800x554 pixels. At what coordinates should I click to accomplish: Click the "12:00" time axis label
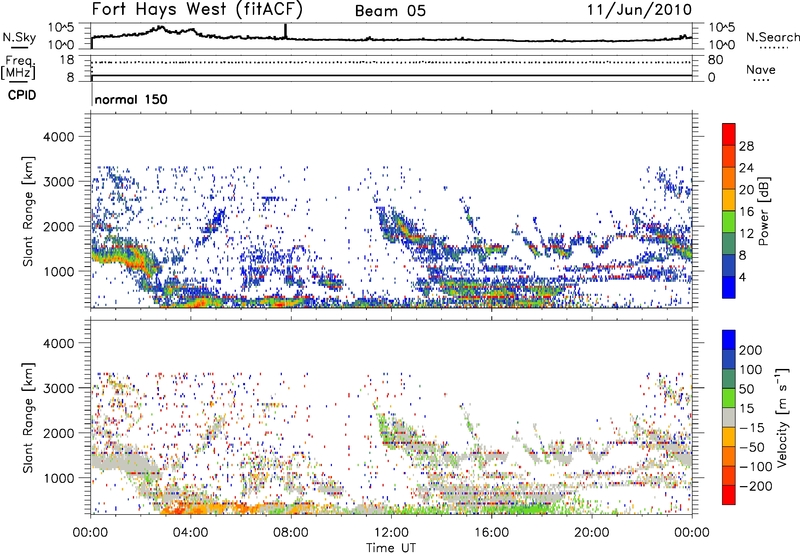point(391,533)
